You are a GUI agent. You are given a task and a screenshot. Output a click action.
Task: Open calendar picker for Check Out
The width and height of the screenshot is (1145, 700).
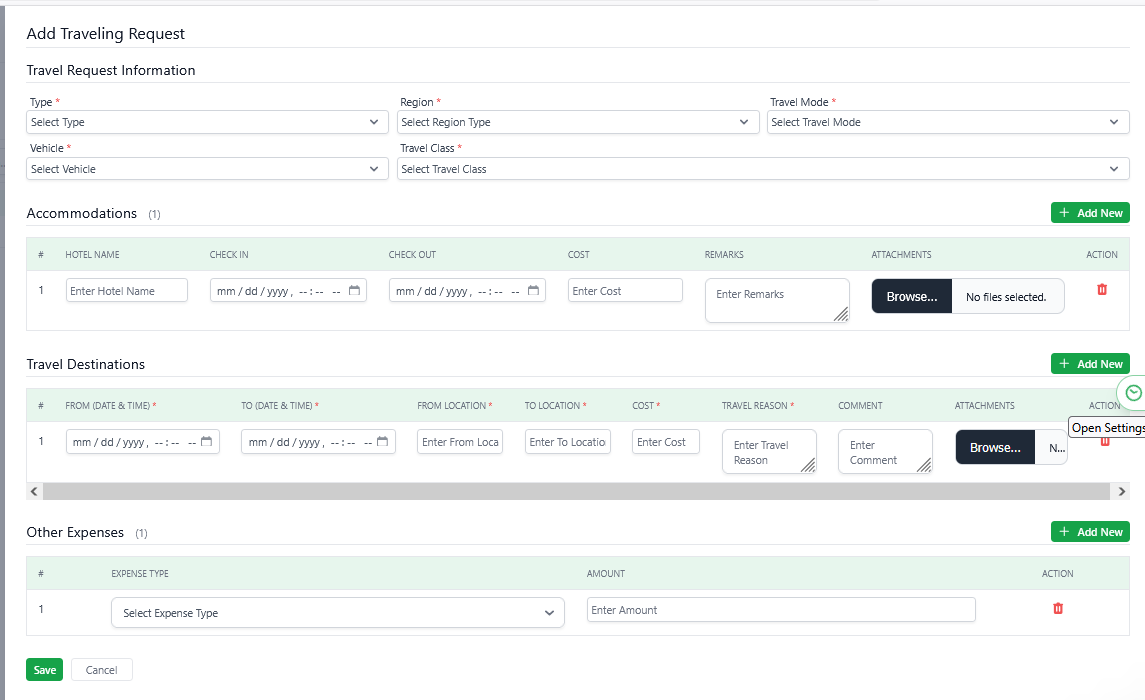click(533, 291)
